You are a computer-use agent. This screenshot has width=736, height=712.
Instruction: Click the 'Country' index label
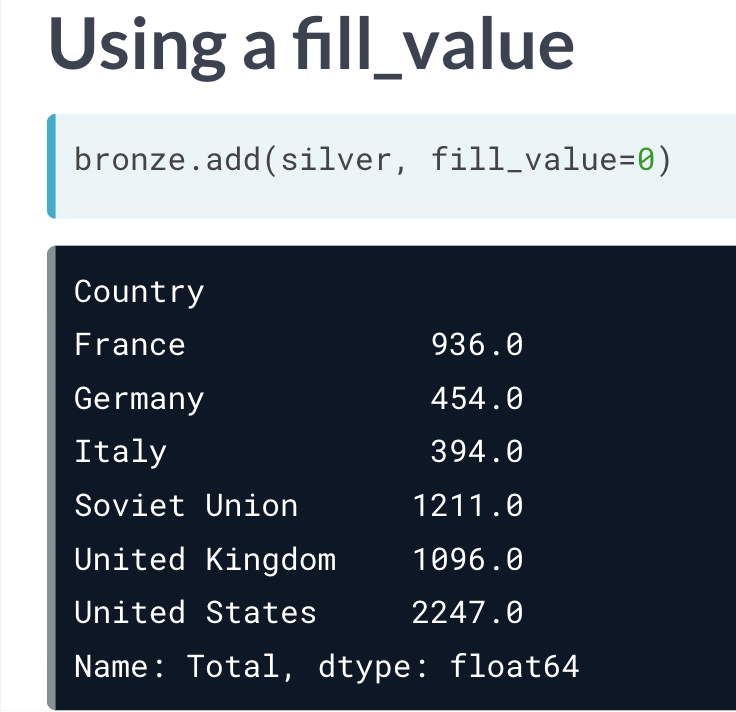[139, 292]
